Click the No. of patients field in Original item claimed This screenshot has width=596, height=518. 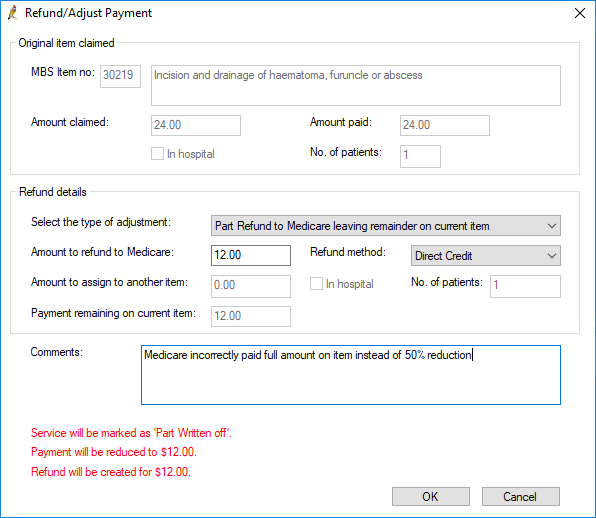[420, 156]
